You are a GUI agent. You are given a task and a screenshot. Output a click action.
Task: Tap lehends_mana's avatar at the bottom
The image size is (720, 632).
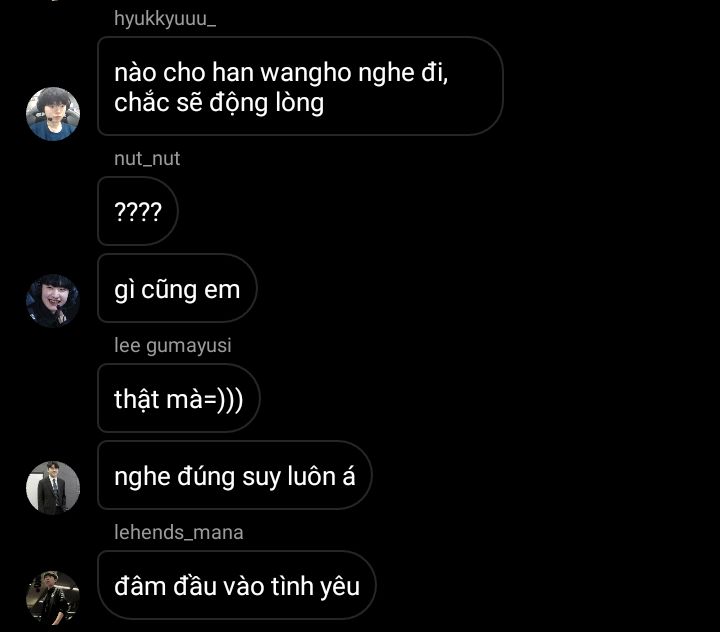[x=53, y=598]
